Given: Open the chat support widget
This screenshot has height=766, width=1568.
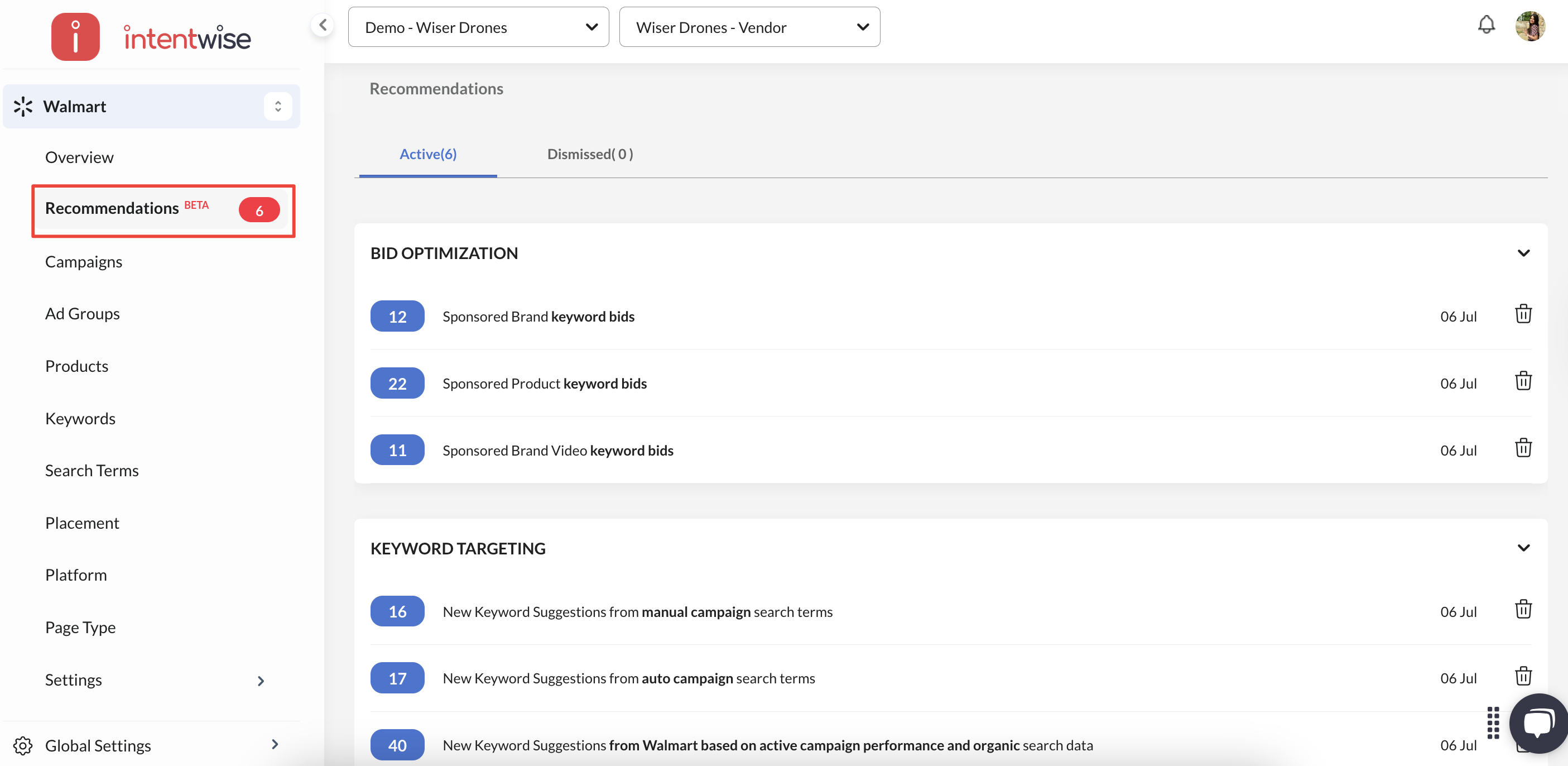Looking at the screenshot, I should (x=1538, y=724).
